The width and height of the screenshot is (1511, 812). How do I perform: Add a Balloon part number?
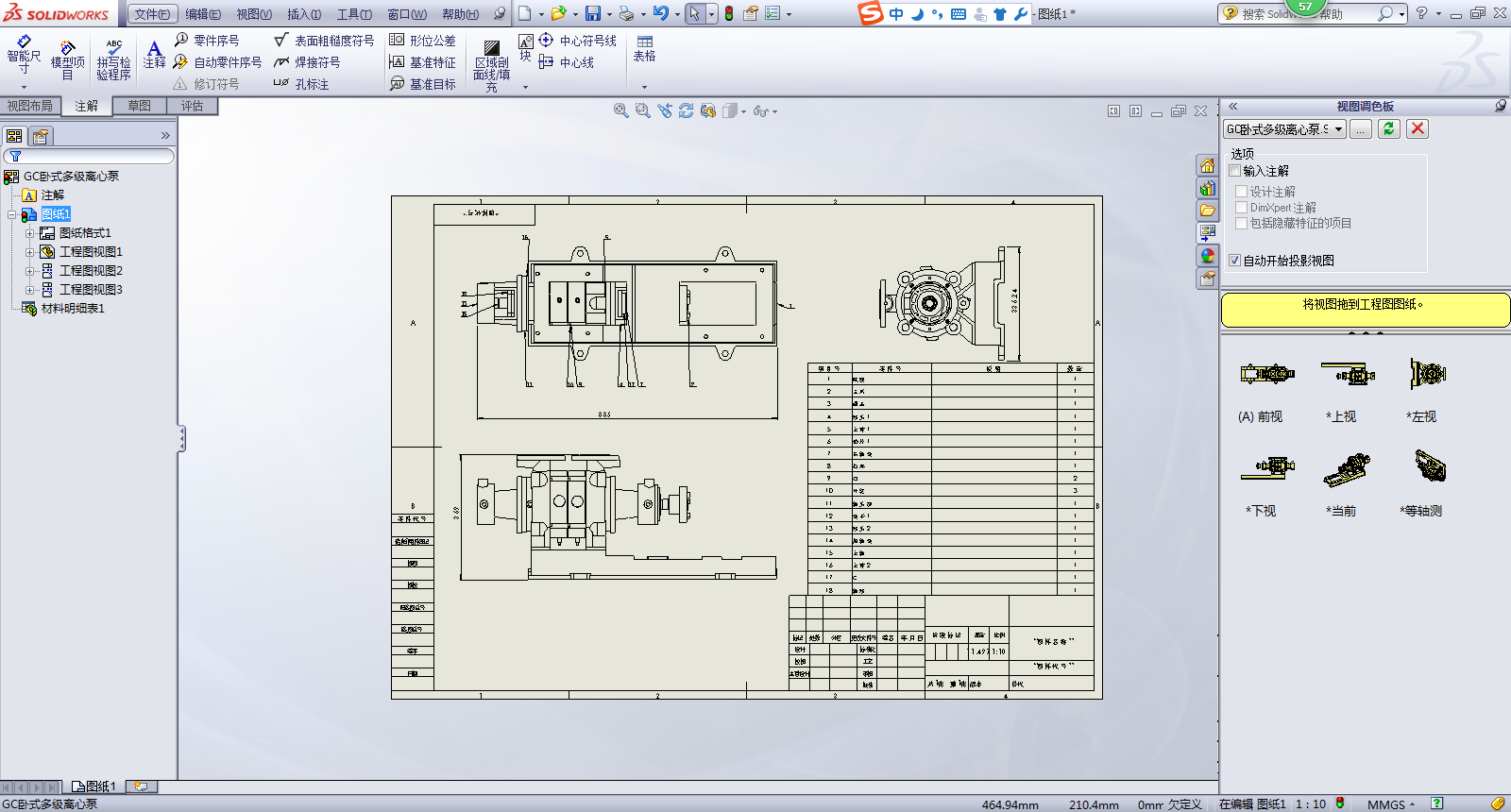207,41
